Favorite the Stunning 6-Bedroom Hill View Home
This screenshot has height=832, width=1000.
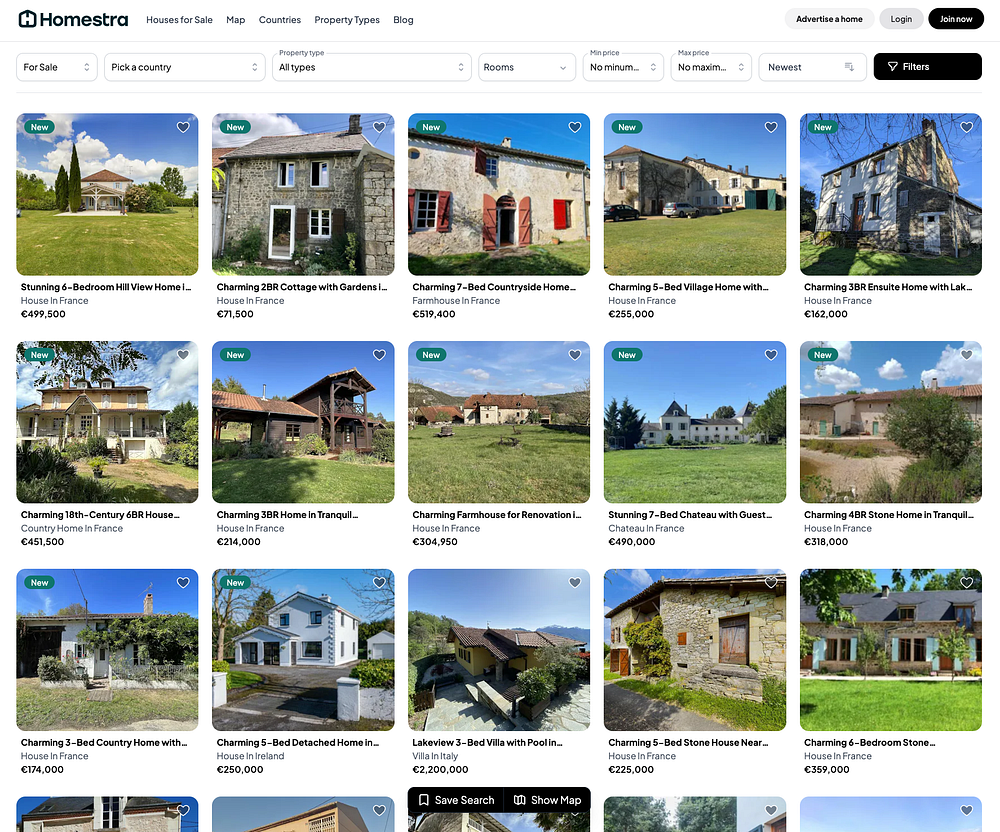coord(183,127)
